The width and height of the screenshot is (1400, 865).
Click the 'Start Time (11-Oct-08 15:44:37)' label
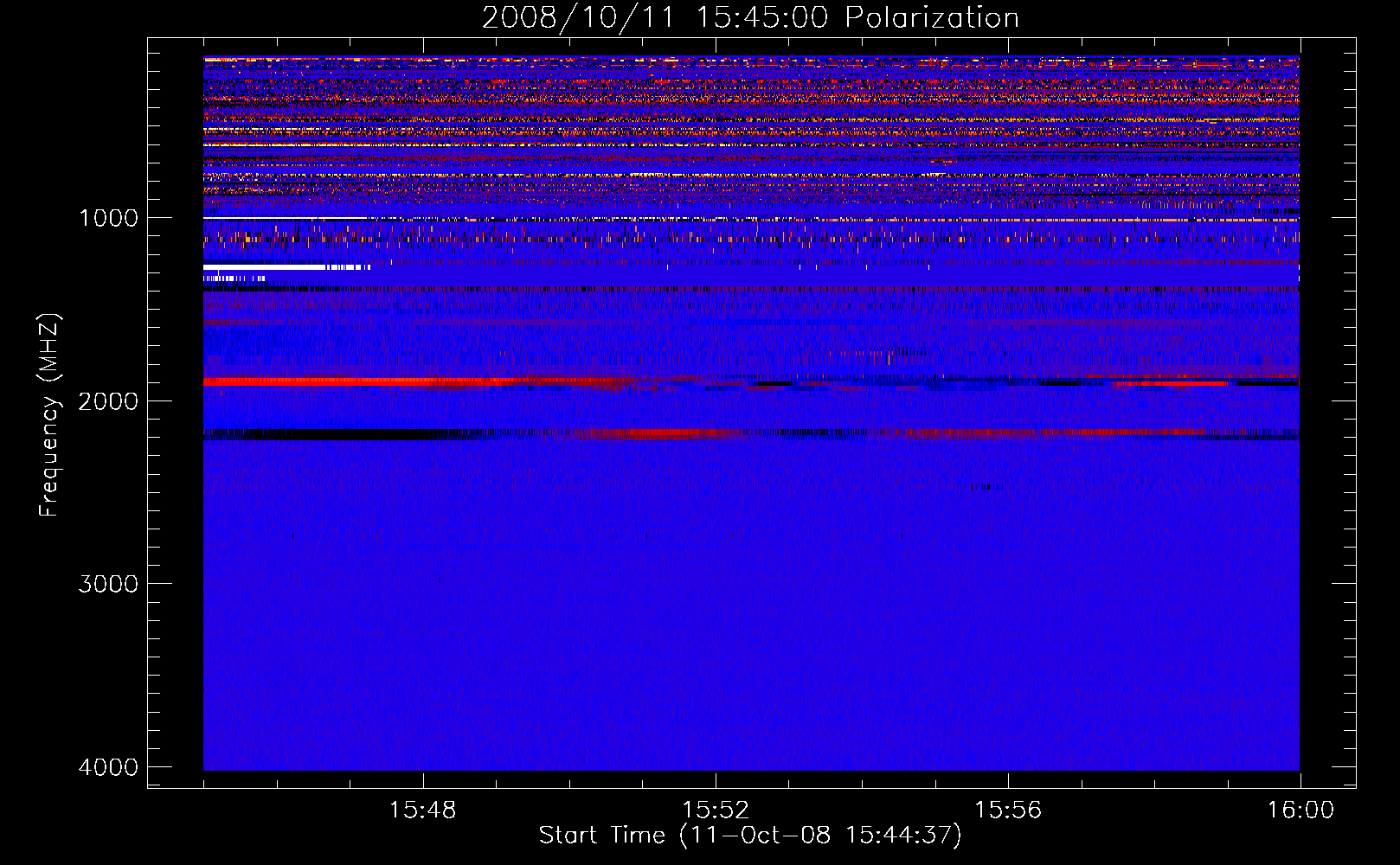(x=750, y=836)
